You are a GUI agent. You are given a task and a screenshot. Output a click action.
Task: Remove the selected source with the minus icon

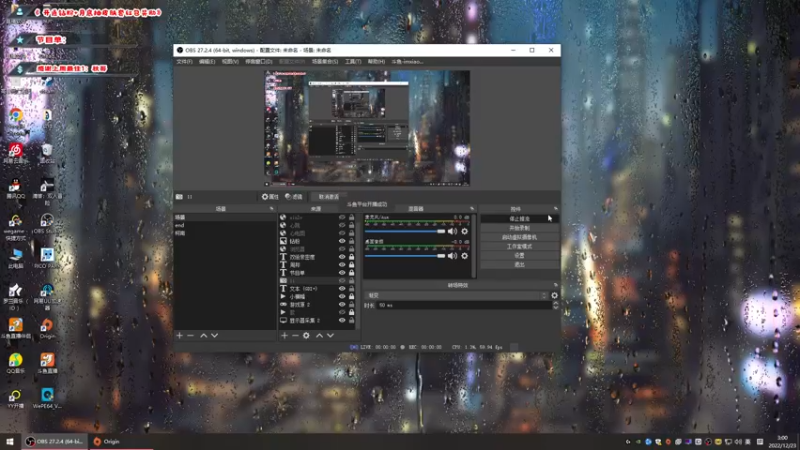pos(295,335)
